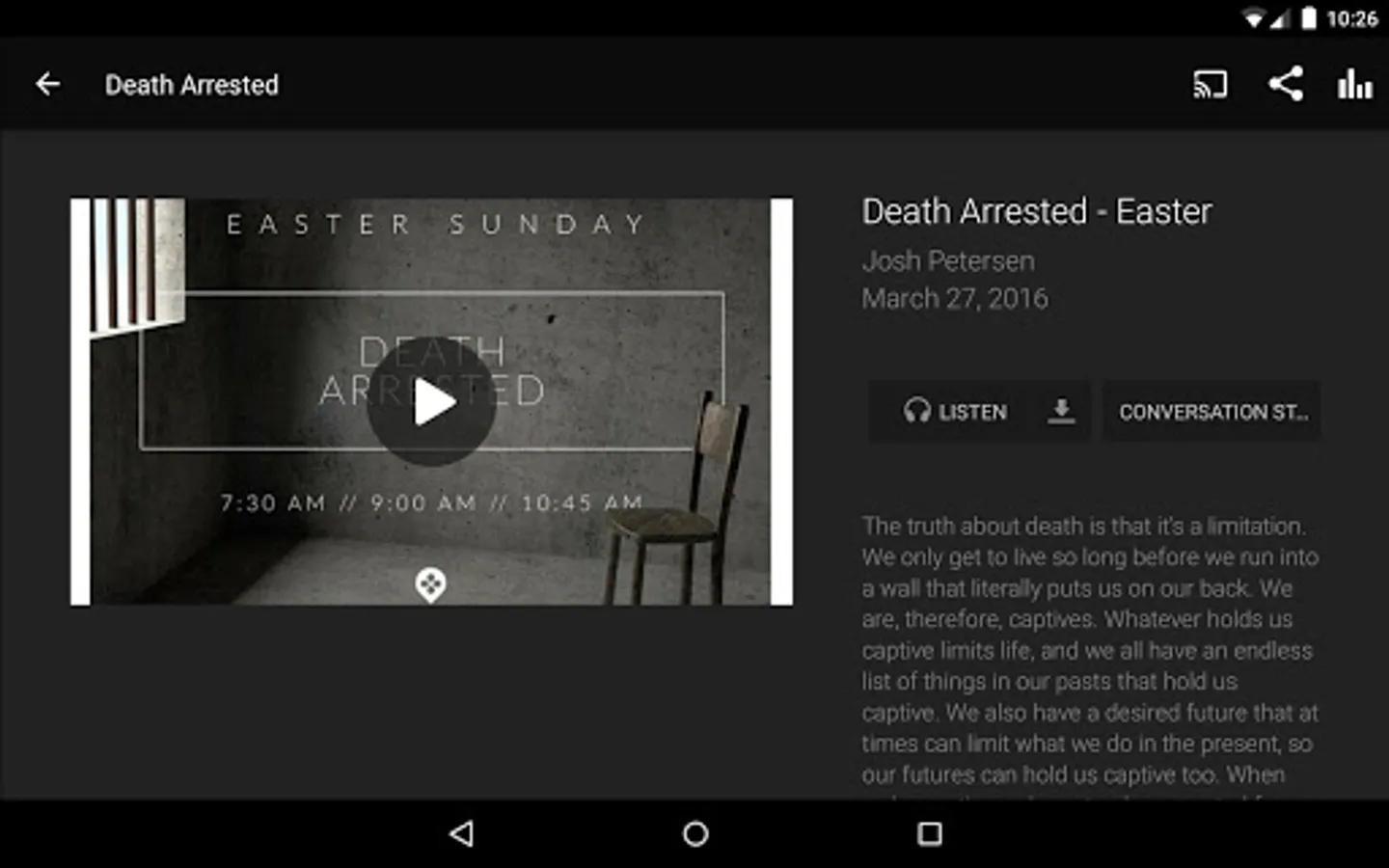Select the Death Arrested - Easter title
Viewport: 1389px width, 868px height.
tap(1037, 211)
